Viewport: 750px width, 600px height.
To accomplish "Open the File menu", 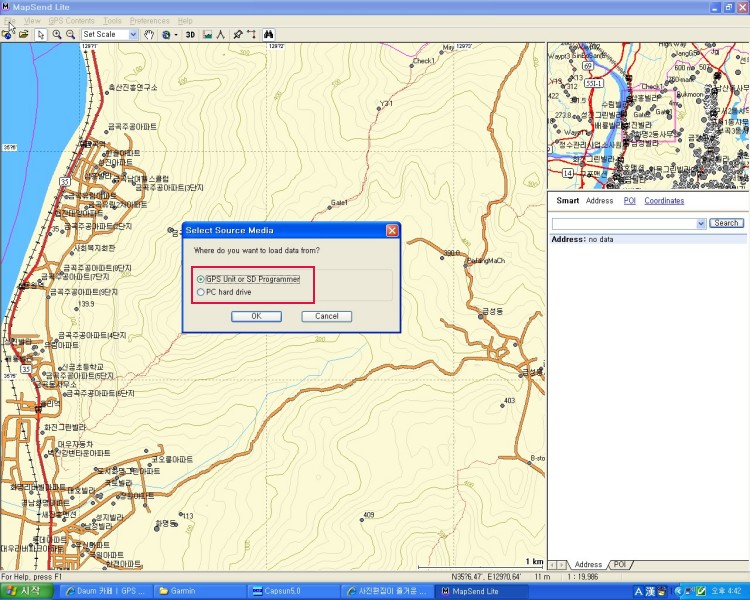I will click(9, 21).
